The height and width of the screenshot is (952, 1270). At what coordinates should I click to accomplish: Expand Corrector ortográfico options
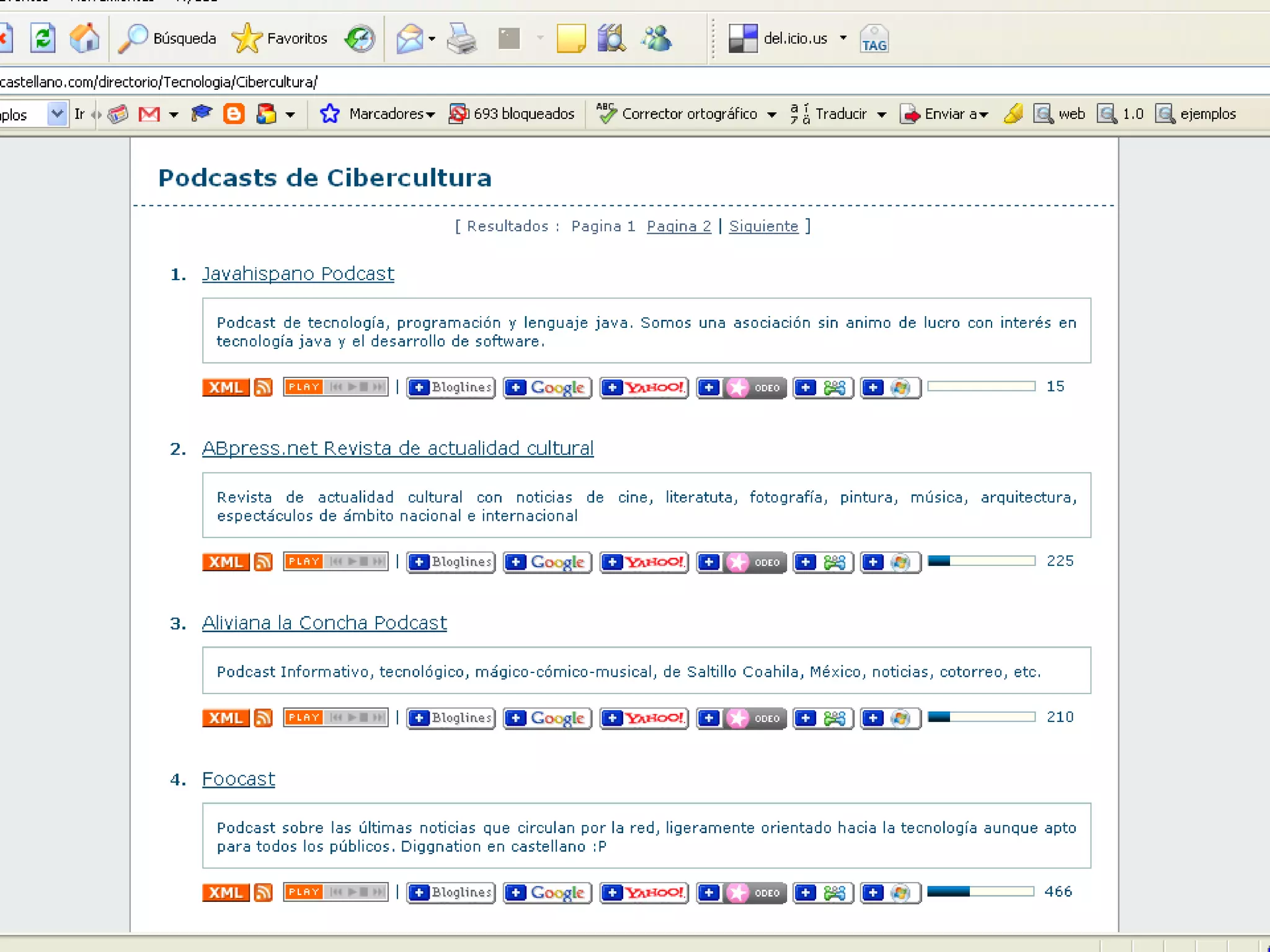(771, 115)
